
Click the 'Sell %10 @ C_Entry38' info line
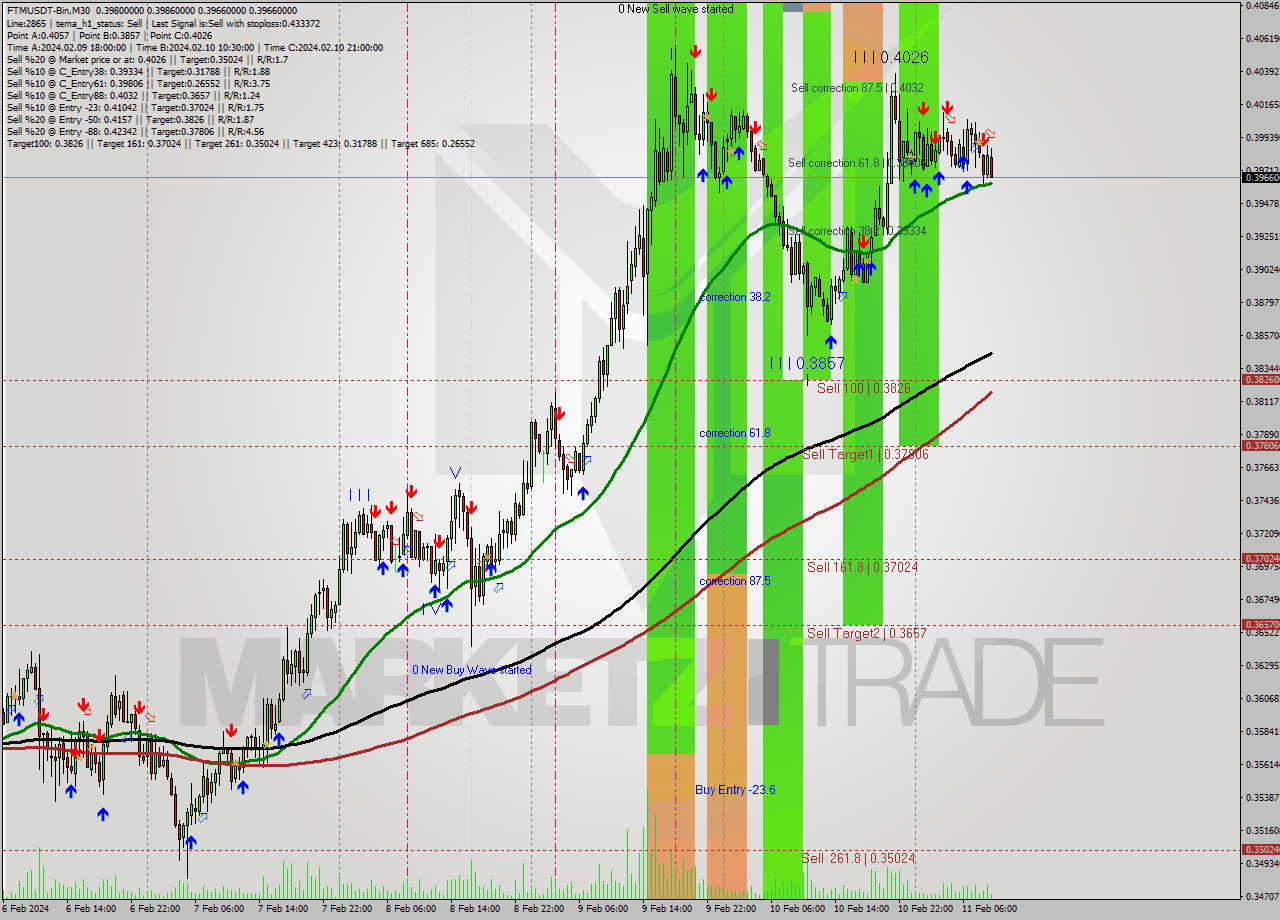coord(138,71)
